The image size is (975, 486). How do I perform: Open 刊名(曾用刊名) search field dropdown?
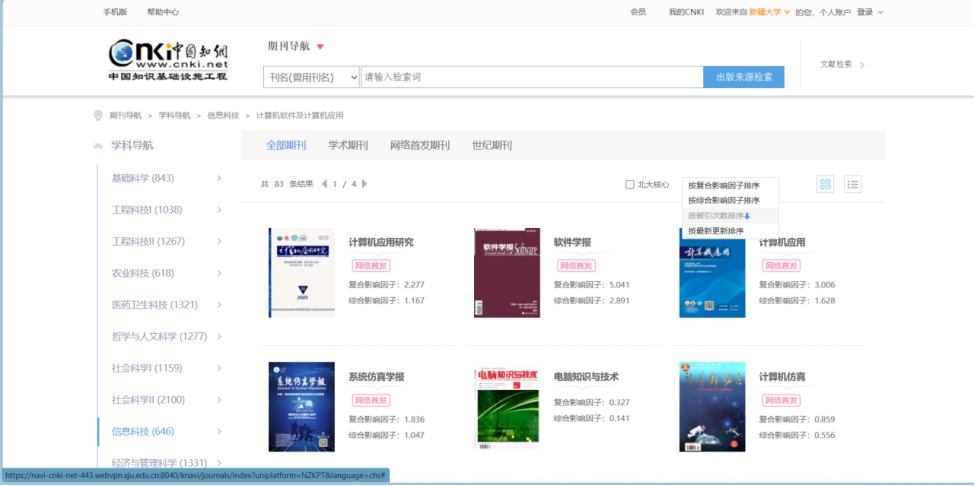(312, 77)
